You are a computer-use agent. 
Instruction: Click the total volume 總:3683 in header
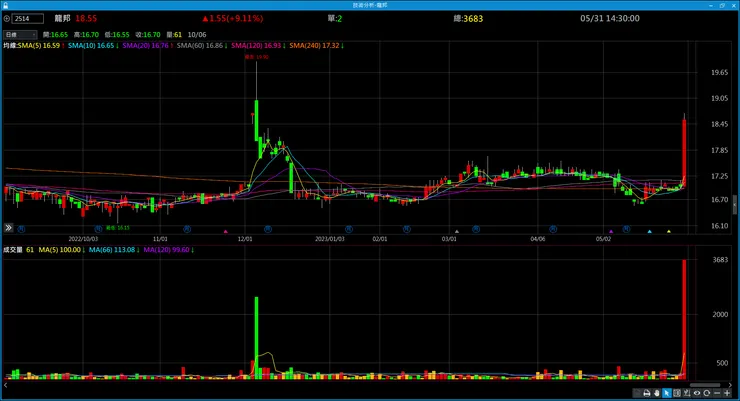click(x=468, y=18)
